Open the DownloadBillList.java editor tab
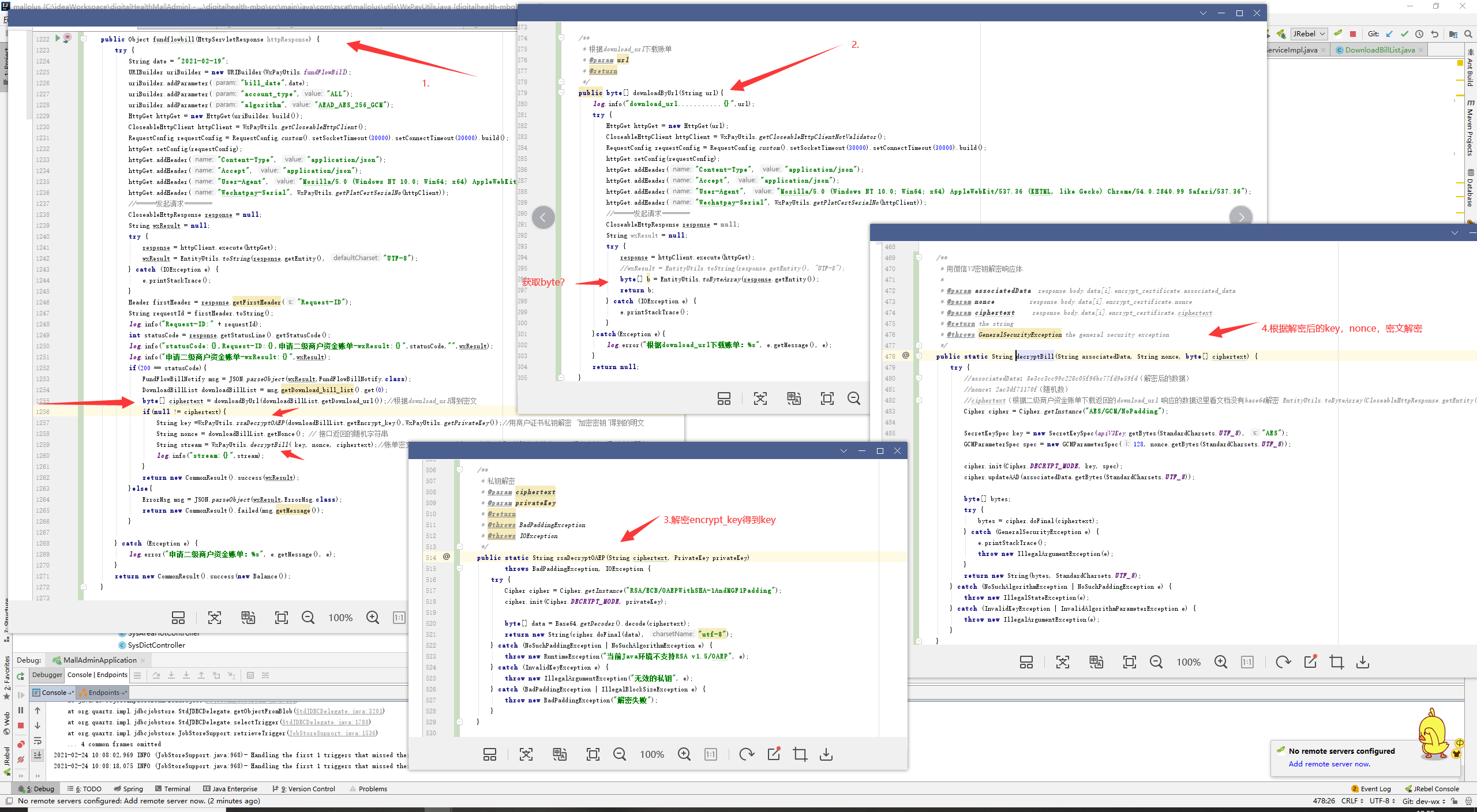 pyautogui.click(x=1379, y=50)
